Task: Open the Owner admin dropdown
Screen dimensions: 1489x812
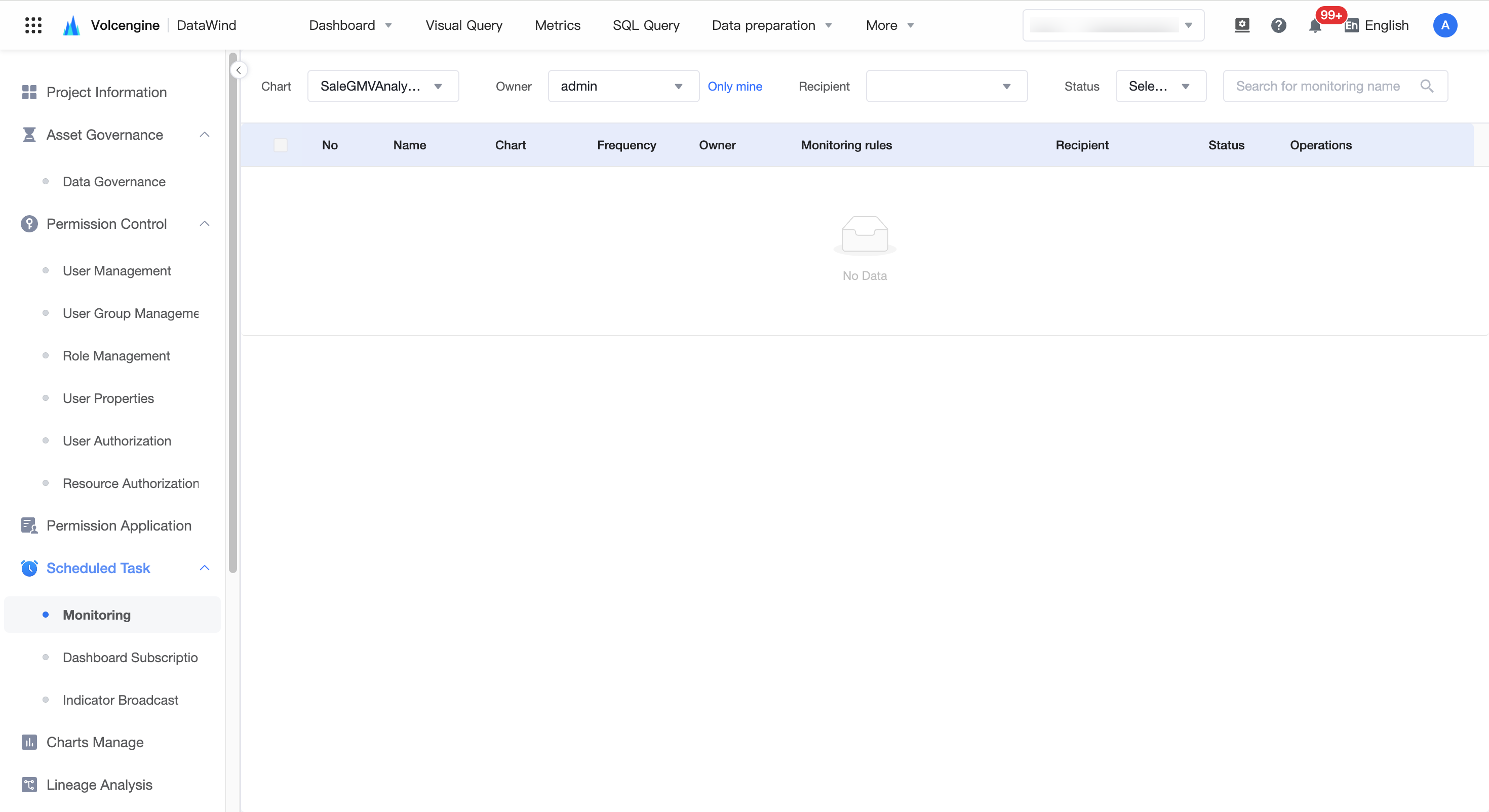Action: coord(623,86)
